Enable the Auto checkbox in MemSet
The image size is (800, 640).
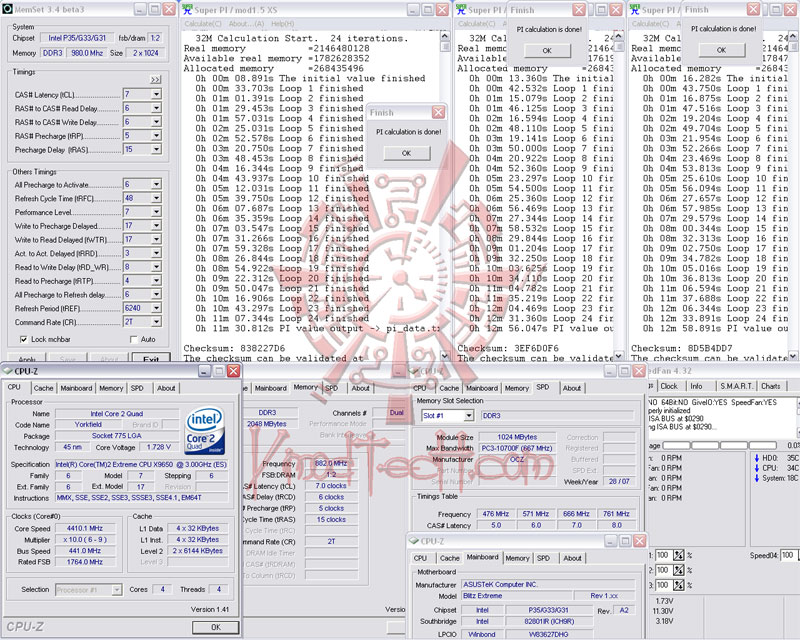pyautogui.click(x=134, y=339)
